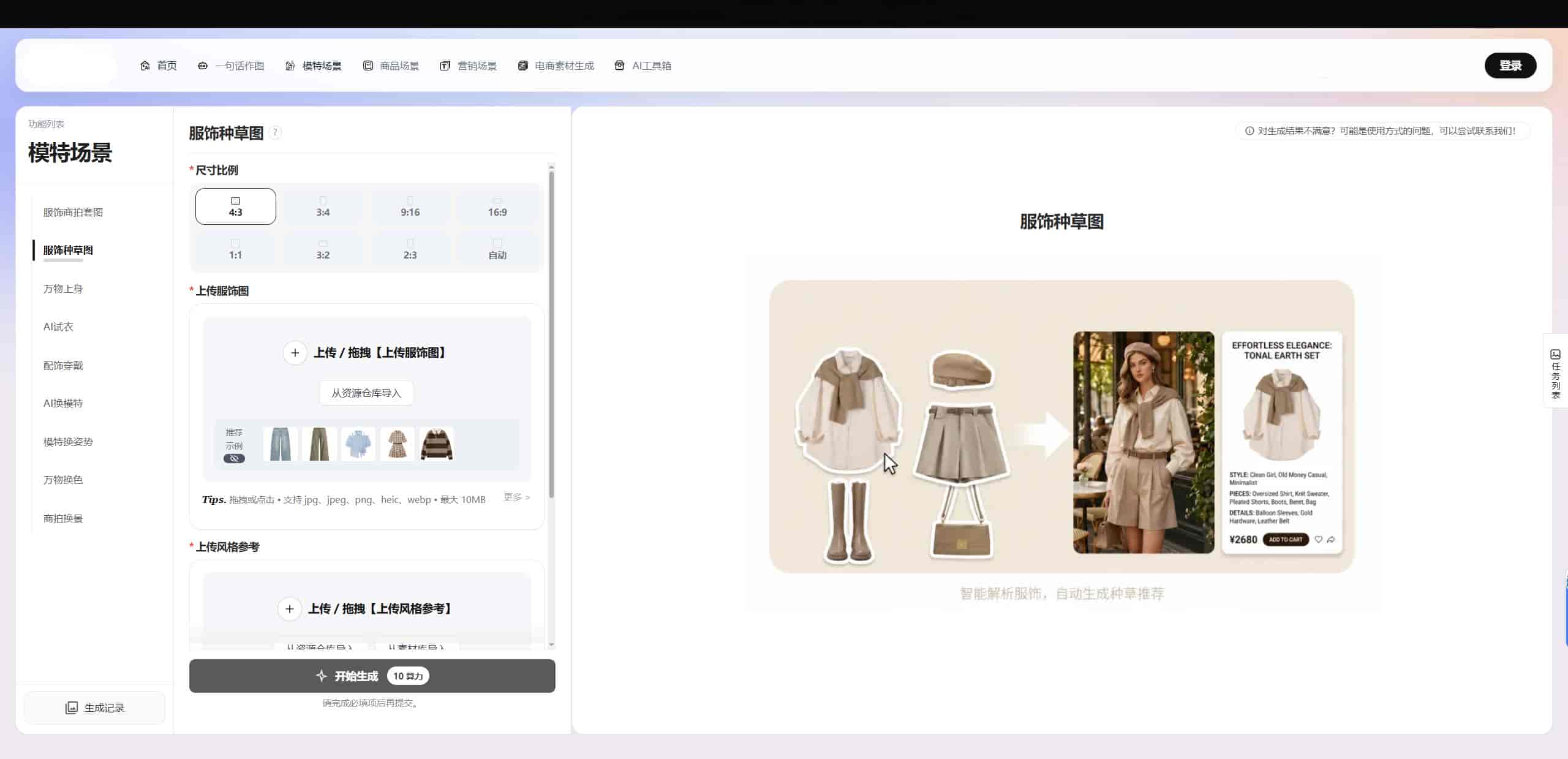
Task: Open 一句话作图 in top navigation
Action: point(231,66)
